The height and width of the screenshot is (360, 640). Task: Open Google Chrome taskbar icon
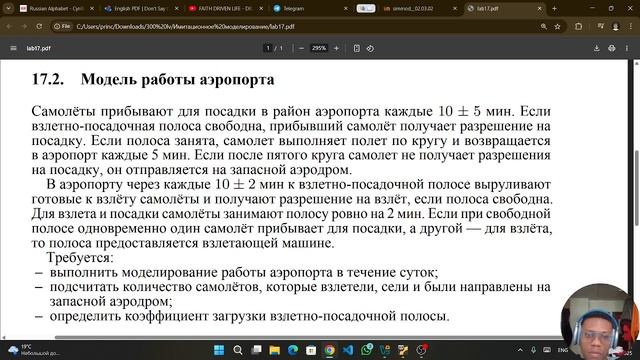tap(329, 350)
